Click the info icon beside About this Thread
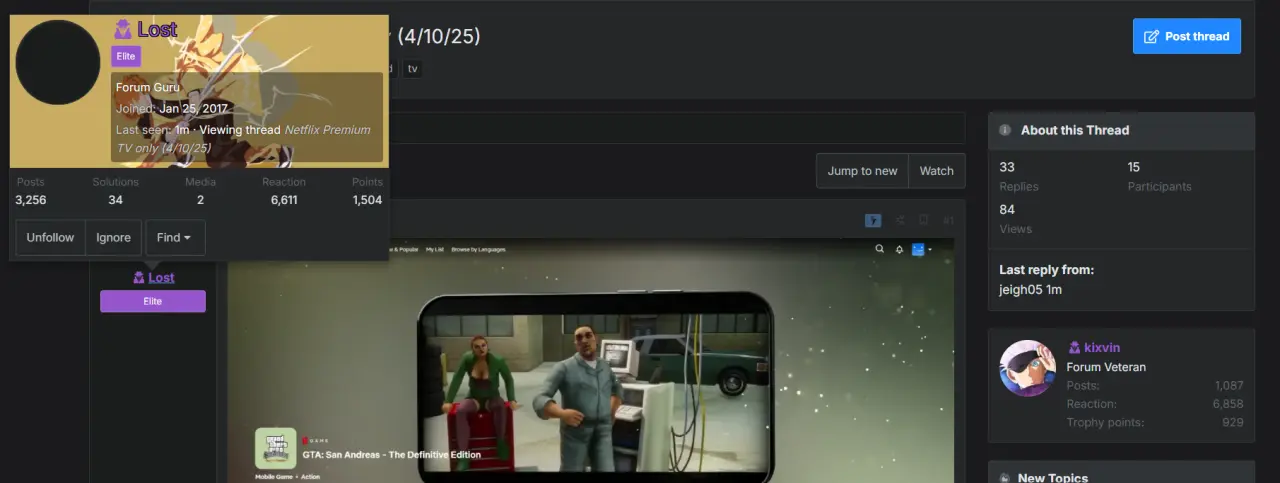This screenshot has height=483, width=1280. coord(1005,130)
